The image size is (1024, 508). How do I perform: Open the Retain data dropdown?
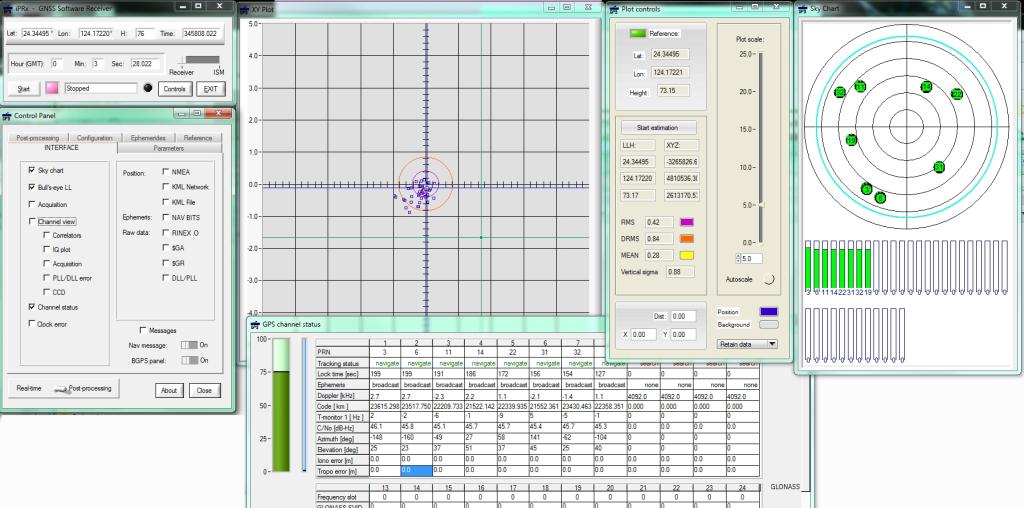747,344
